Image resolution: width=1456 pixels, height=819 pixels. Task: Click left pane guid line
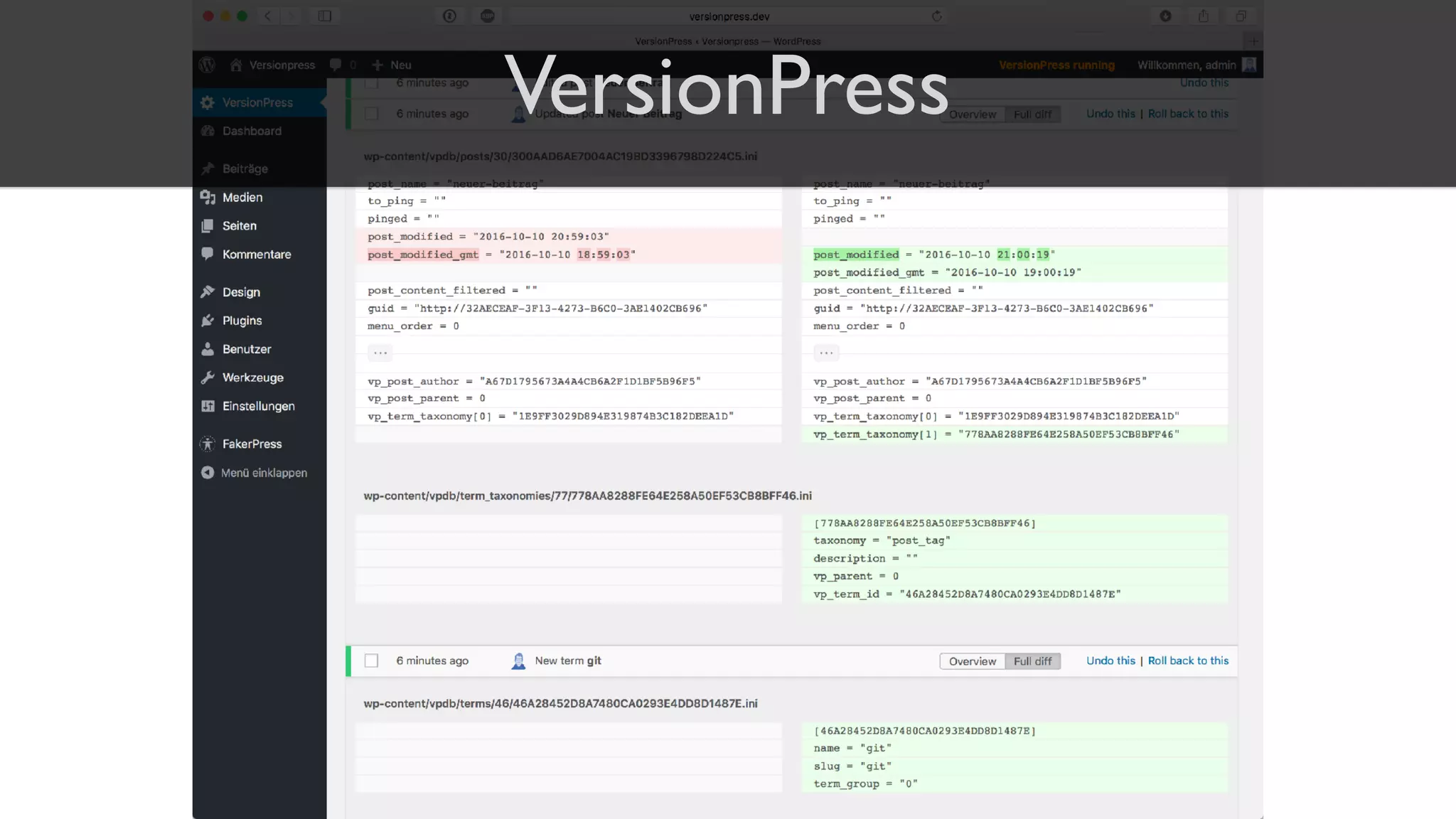[569, 309]
